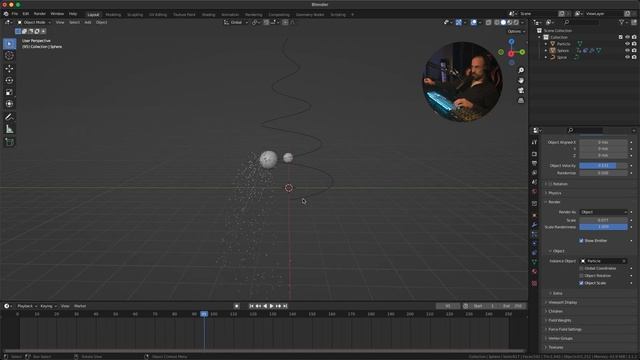Expand the Children panel
The height and width of the screenshot is (360, 640).
tap(555, 311)
